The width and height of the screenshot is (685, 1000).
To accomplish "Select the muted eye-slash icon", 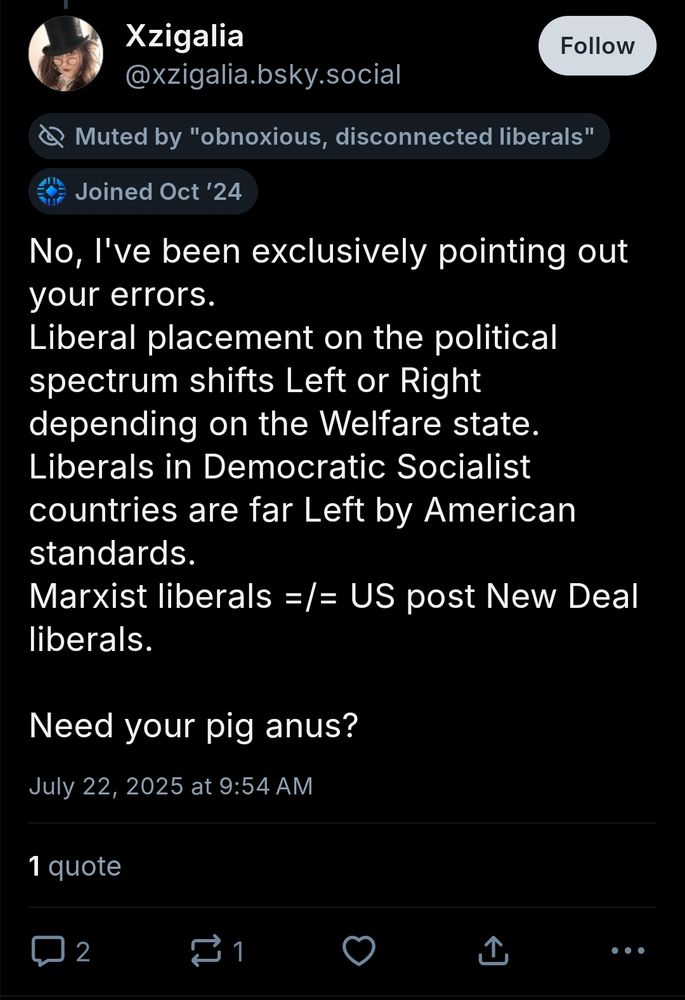I will [52, 136].
